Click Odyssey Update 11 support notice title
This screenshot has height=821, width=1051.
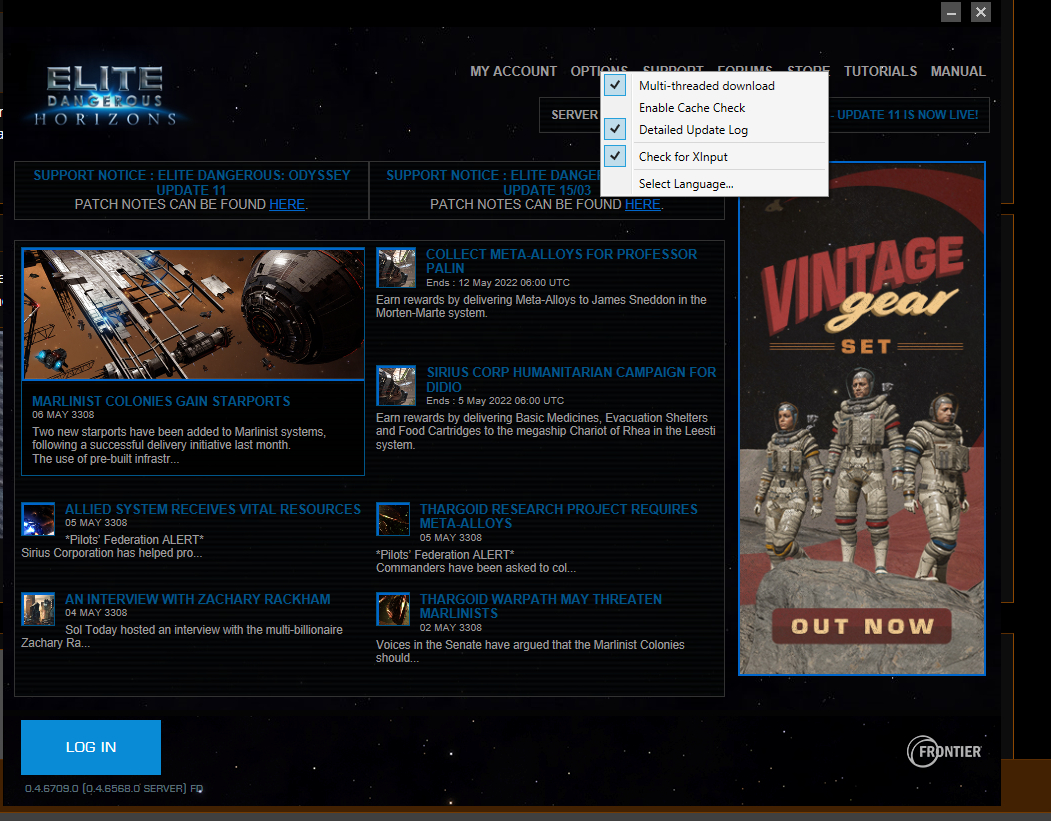[192, 182]
